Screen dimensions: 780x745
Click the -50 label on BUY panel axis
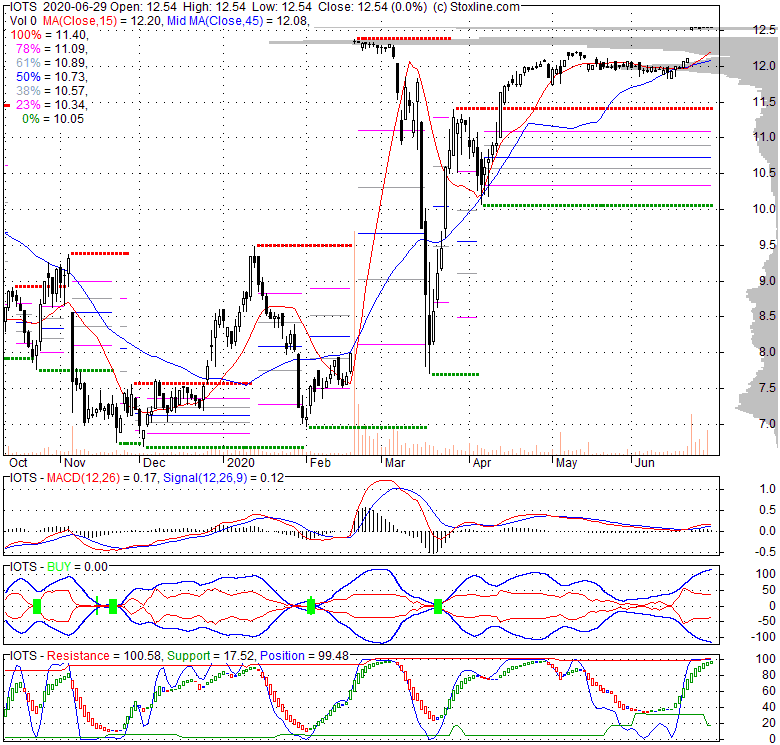tap(766, 621)
